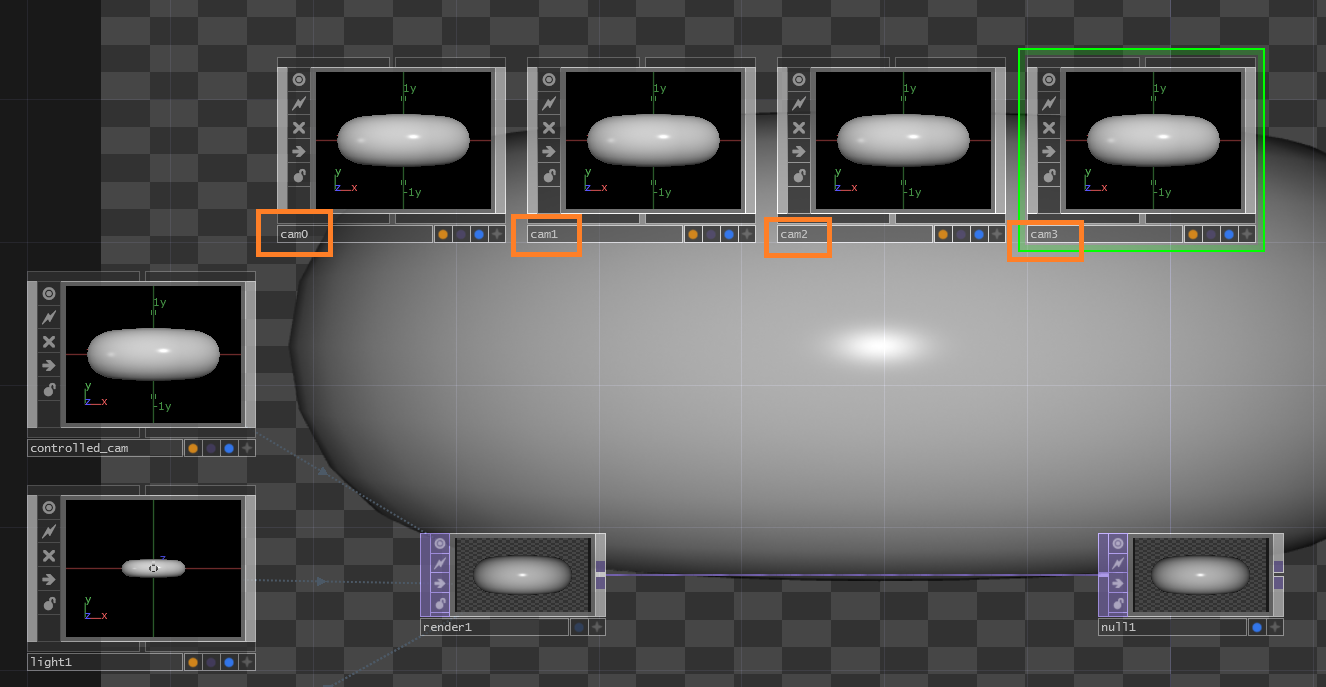
Task: Click the plus viewer icon on cam1
Action: pyautogui.click(x=747, y=234)
